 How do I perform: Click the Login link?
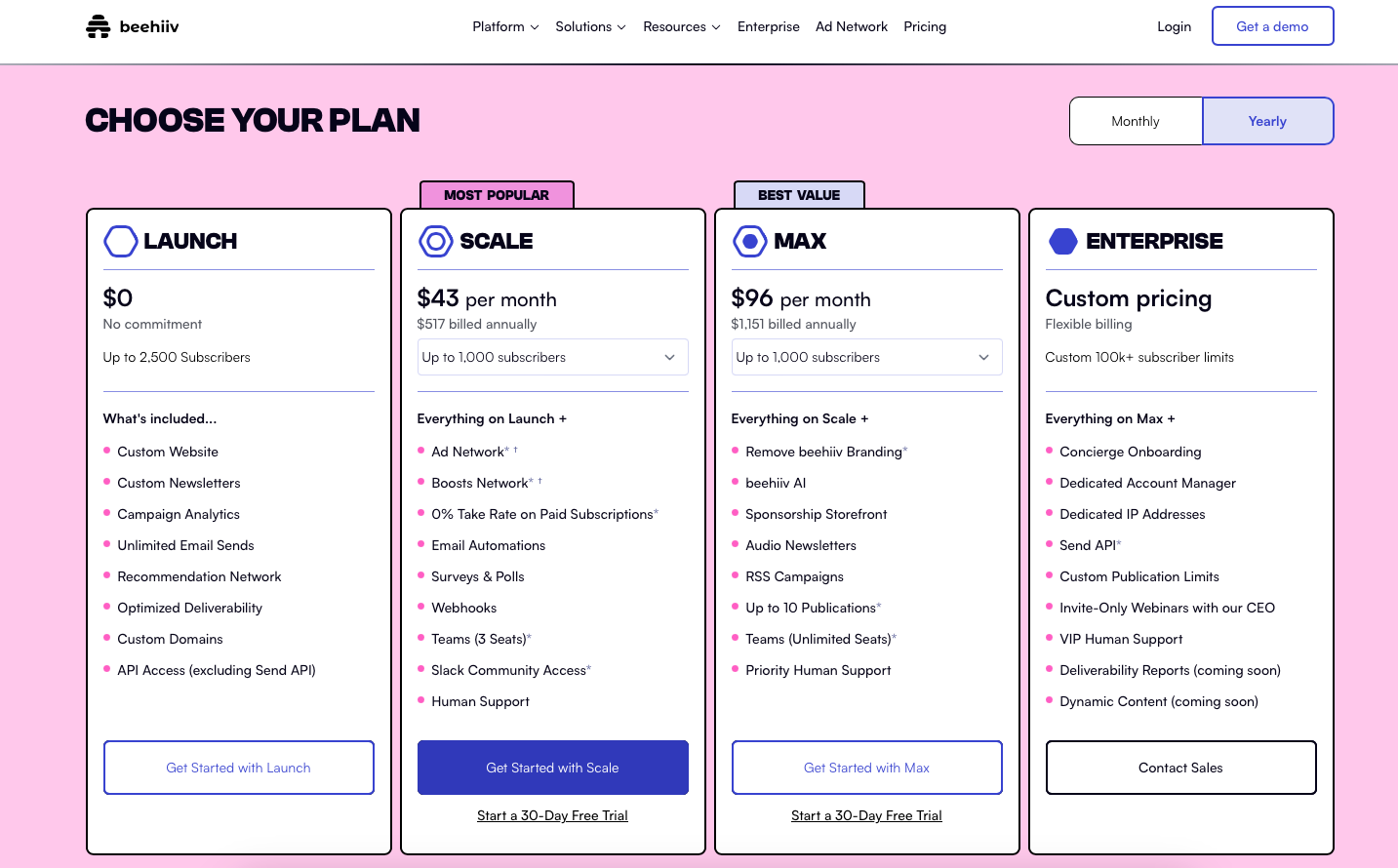coord(1174,26)
